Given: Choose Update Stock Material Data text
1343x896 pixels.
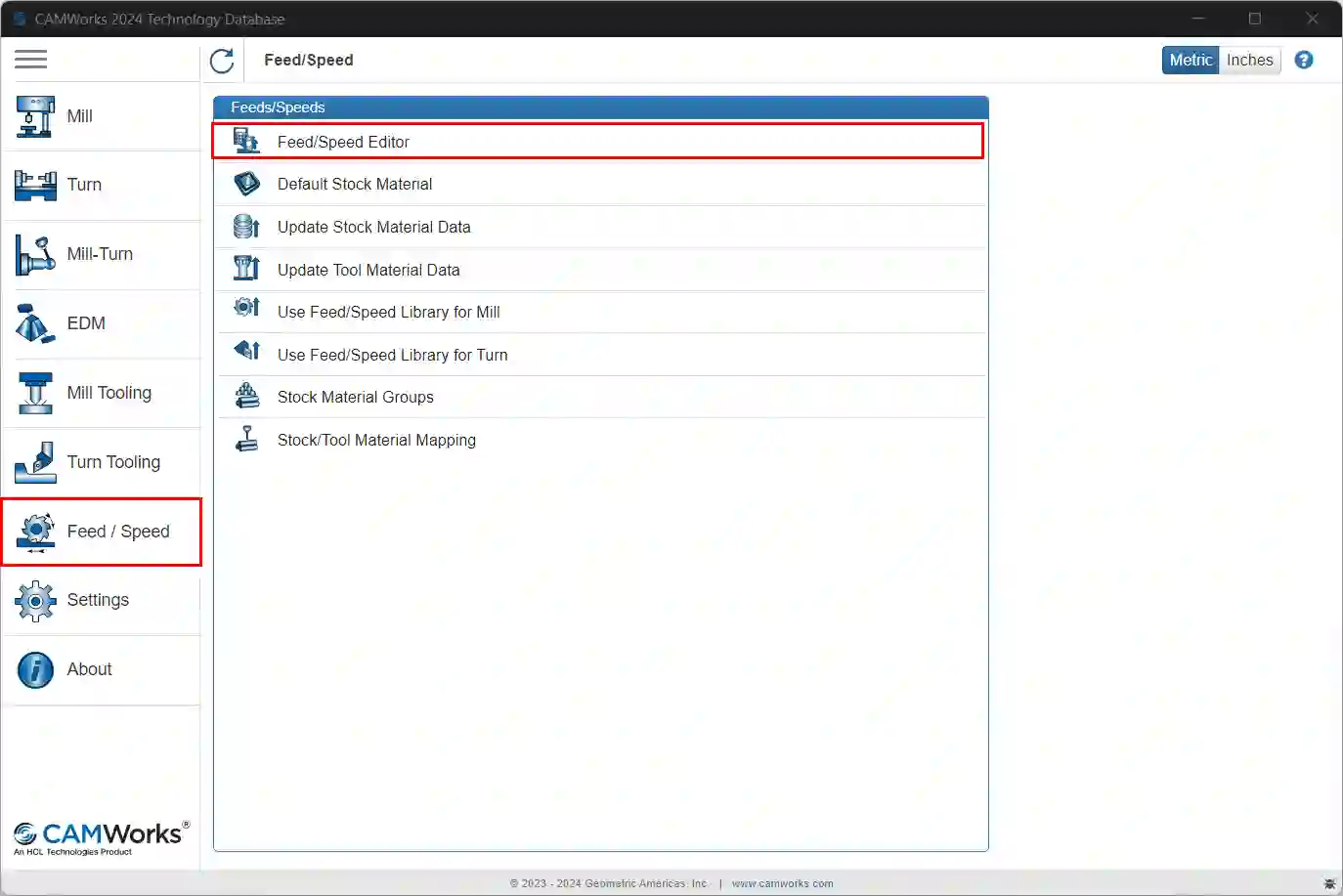Looking at the screenshot, I should [x=374, y=227].
